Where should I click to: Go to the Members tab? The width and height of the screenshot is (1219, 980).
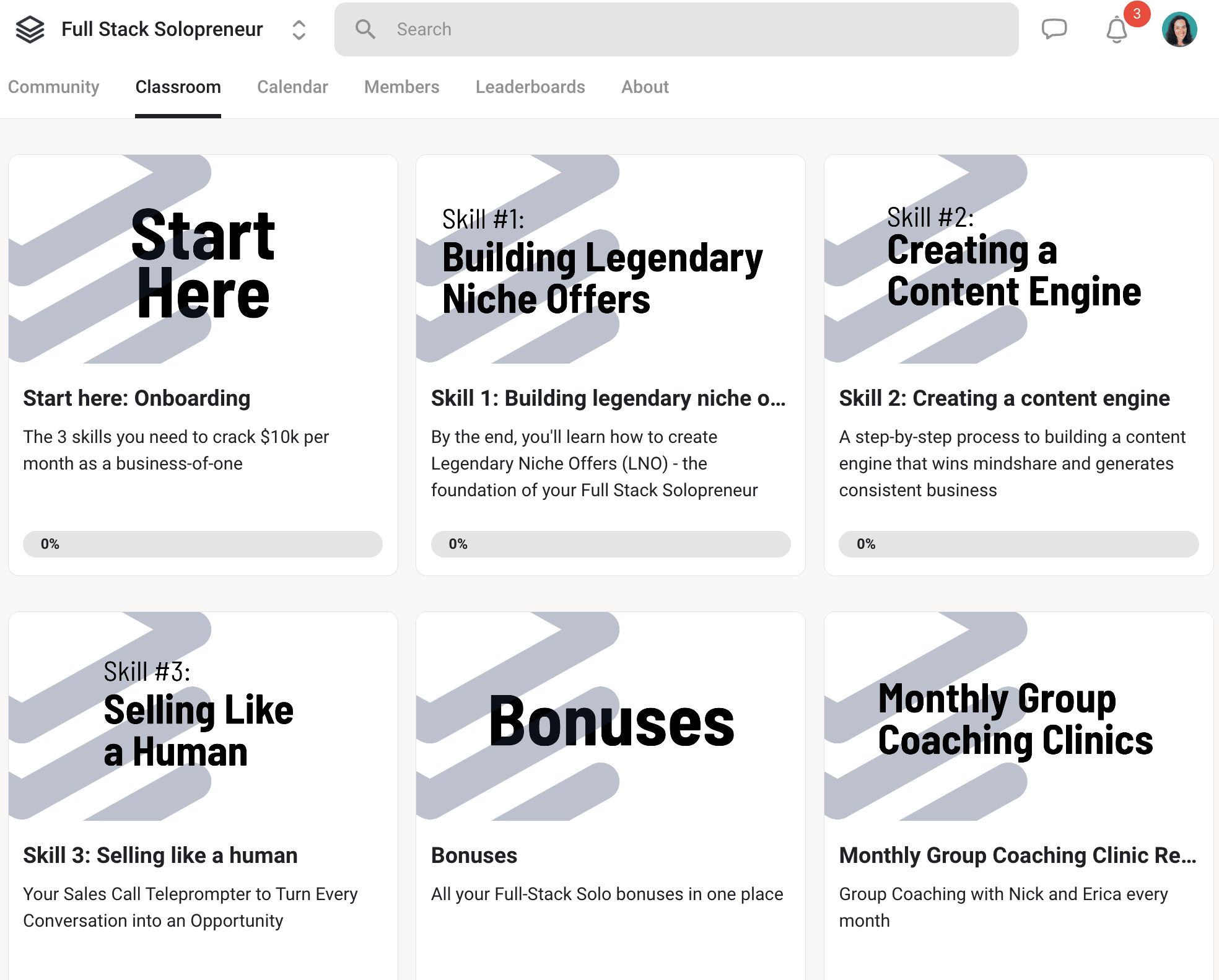(x=401, y=87)
